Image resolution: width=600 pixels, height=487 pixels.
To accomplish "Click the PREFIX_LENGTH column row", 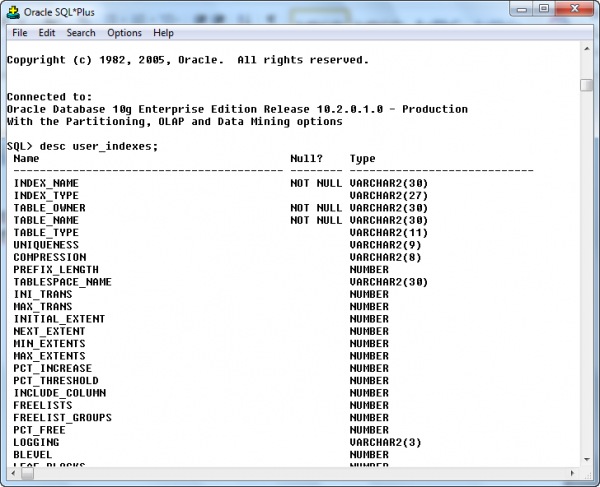I will tap(201, 270).
